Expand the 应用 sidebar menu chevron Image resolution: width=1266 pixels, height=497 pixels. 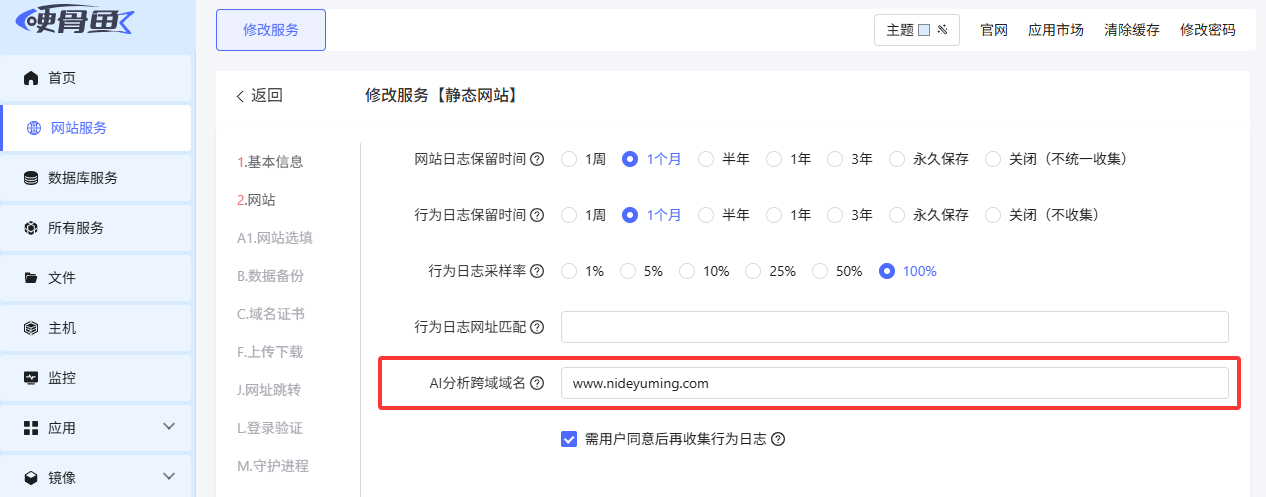[x=168, y=428]
